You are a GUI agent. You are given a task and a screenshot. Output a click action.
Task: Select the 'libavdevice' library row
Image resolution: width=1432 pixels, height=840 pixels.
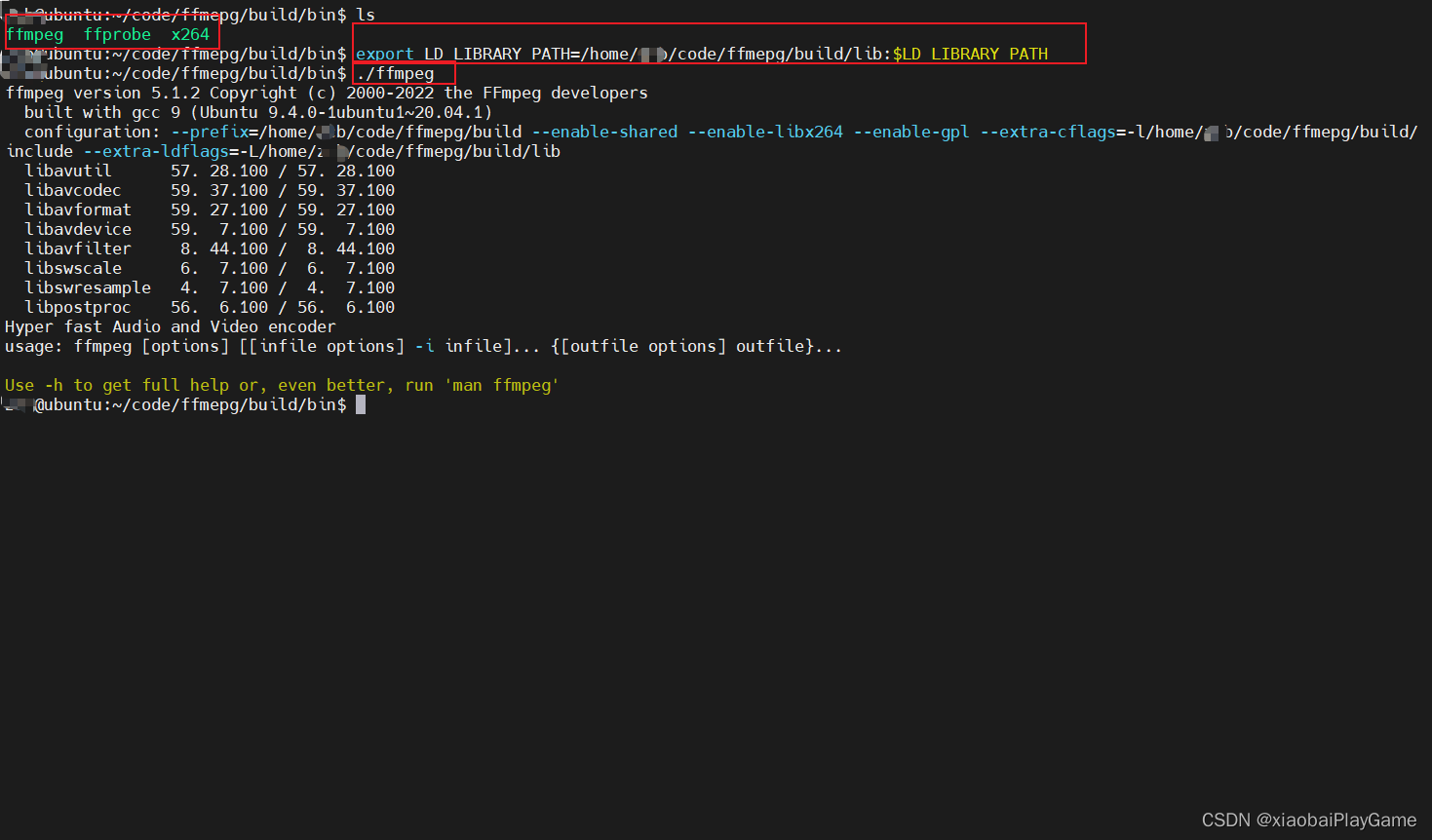click(210, 230)
